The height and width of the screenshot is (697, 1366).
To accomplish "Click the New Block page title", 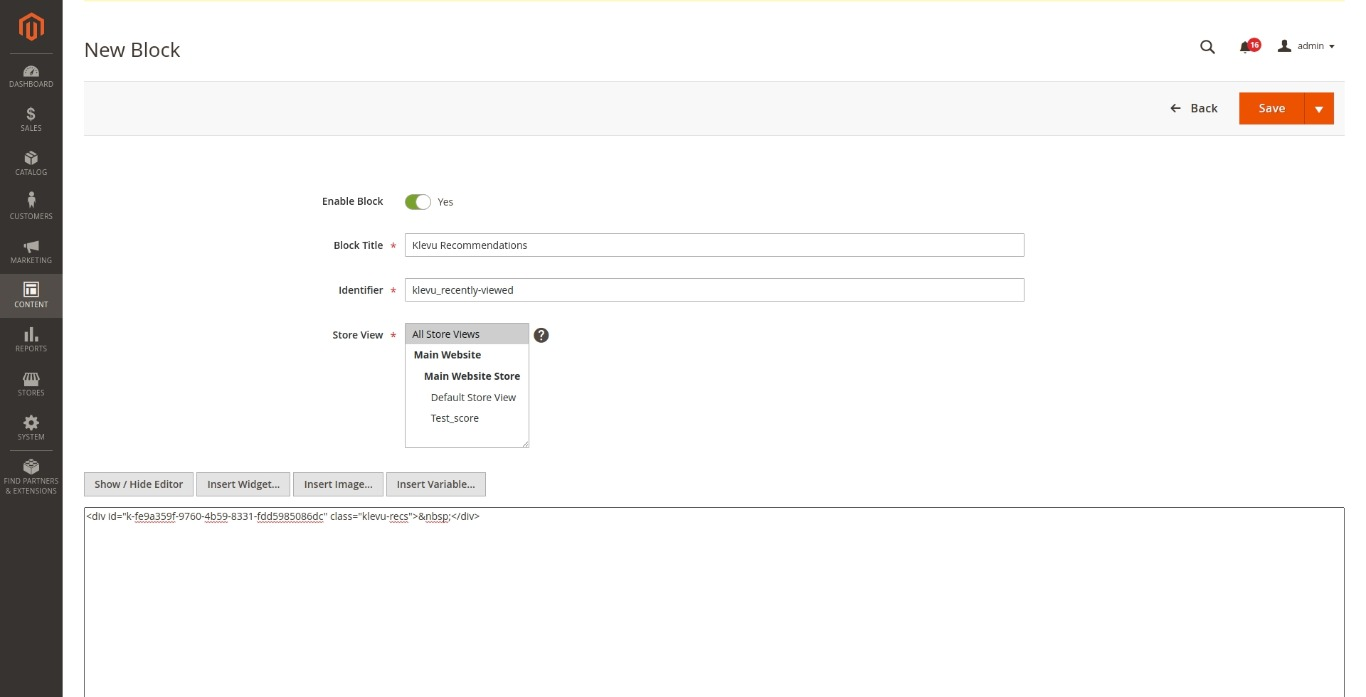I will [132, 50].
